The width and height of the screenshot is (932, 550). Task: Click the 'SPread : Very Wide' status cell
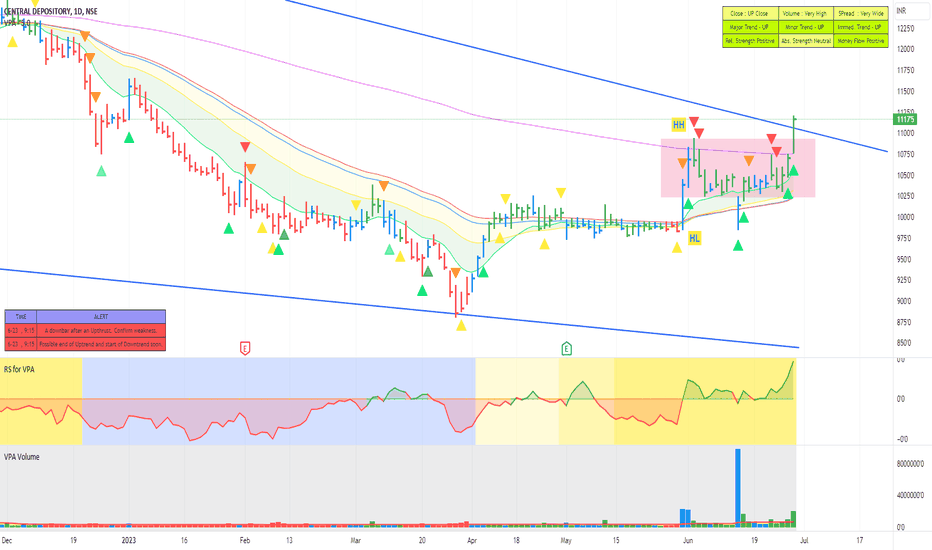861,13
